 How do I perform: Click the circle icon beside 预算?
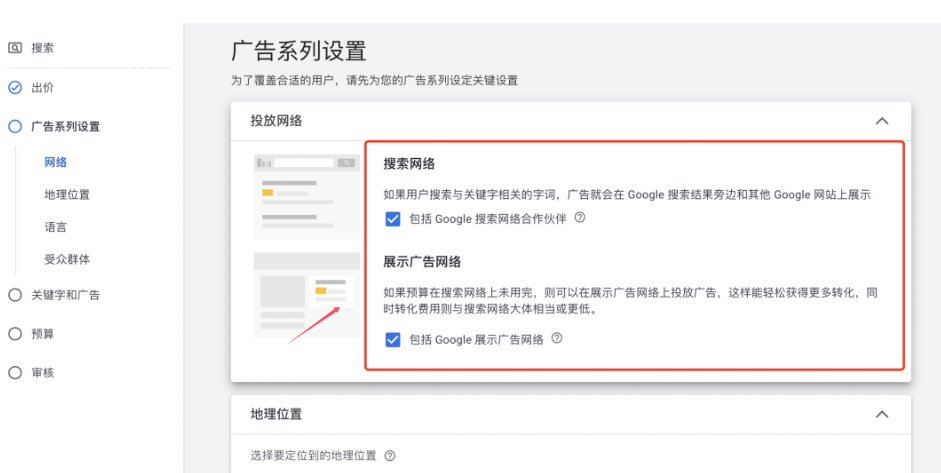[x=15, y=334]
